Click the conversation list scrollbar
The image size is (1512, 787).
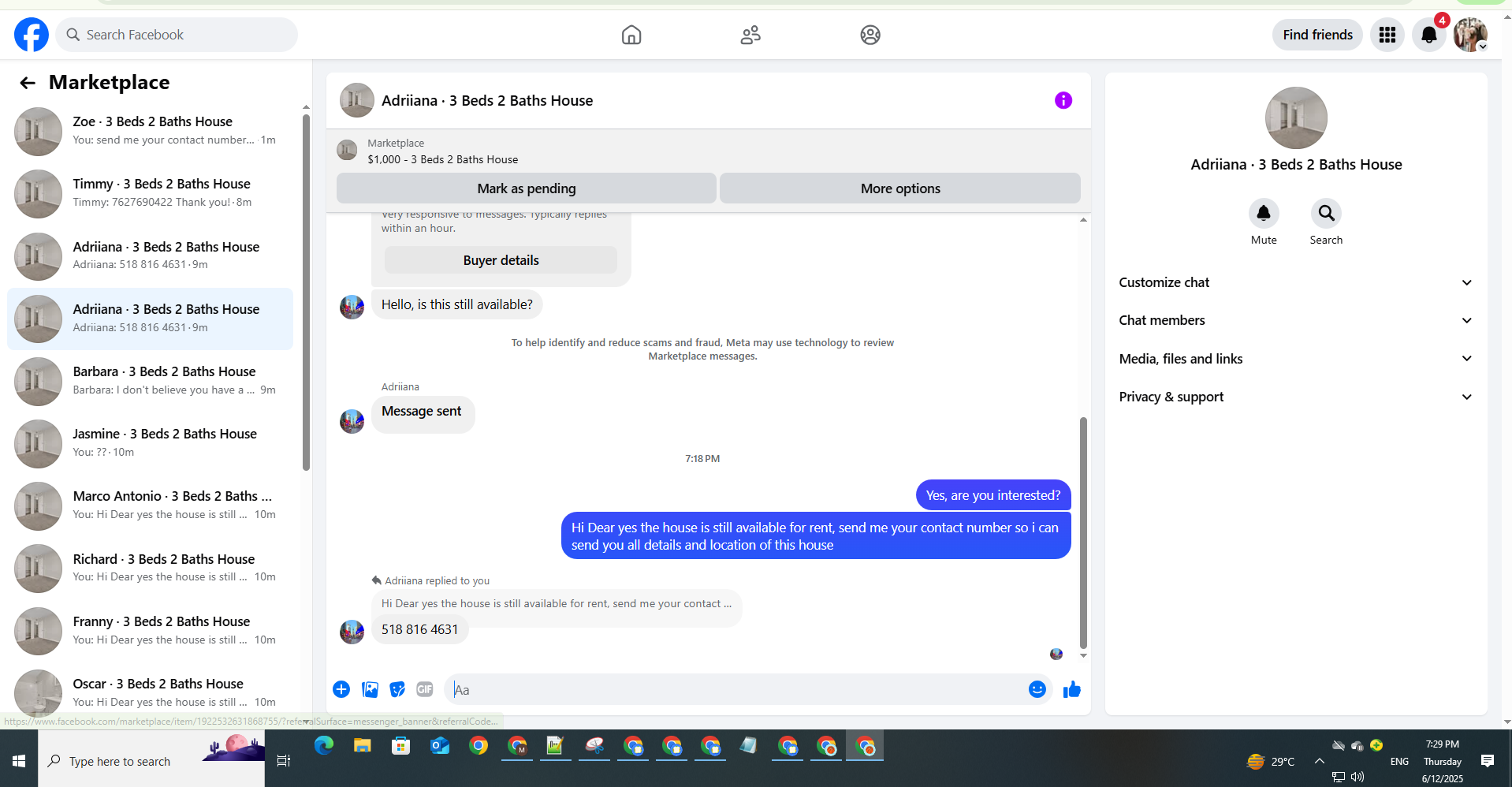[x=306, y=292]
